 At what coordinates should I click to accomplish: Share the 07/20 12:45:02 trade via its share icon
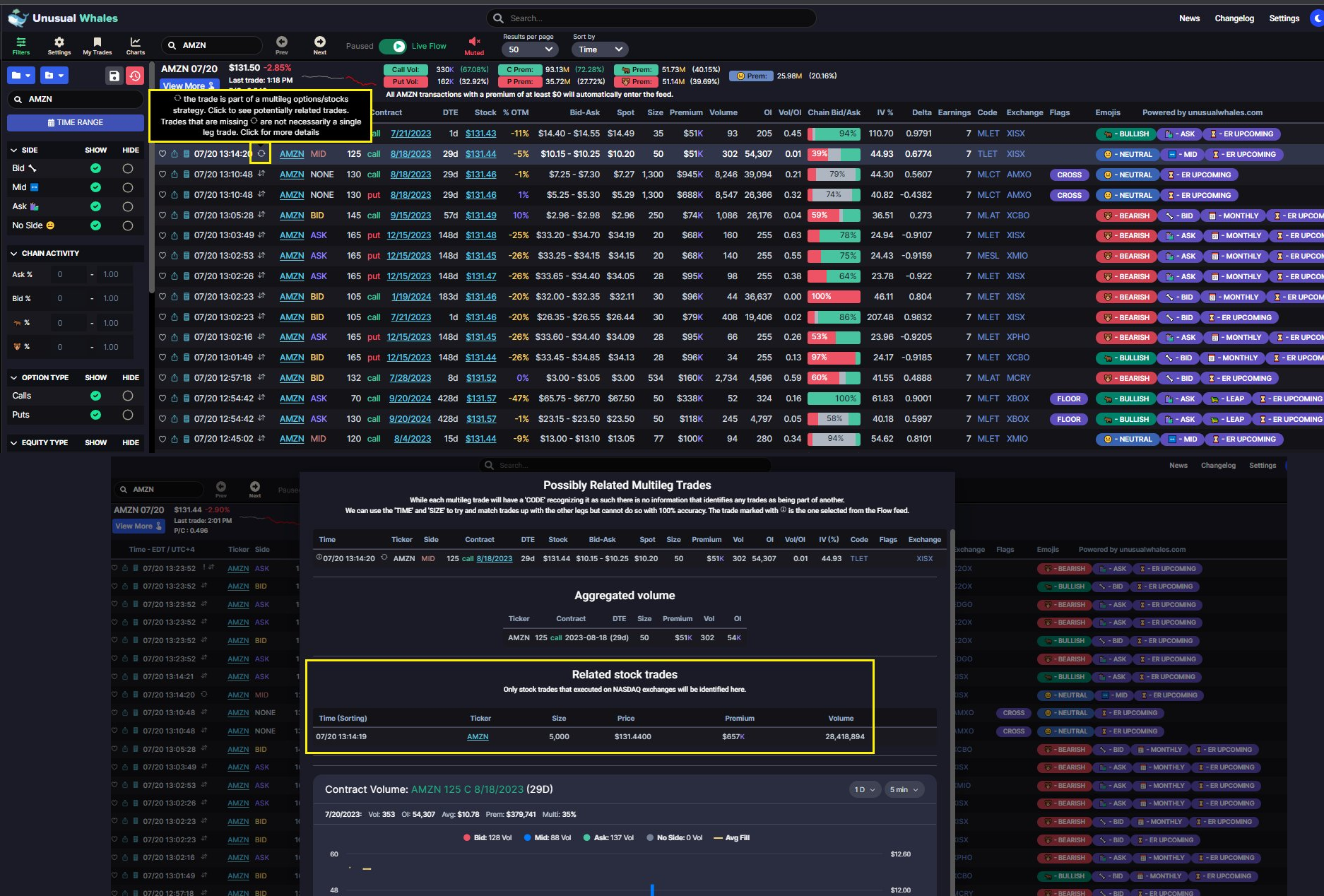[175, 439]
